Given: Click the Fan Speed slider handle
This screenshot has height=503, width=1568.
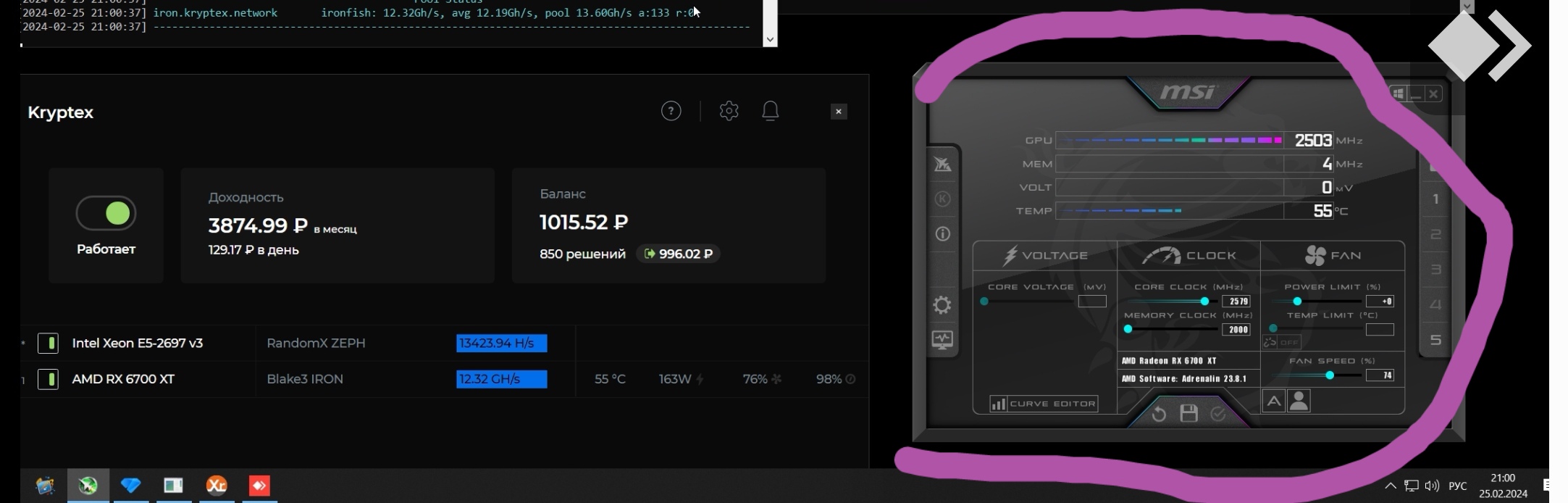Looking at the screenshot, I should pyautogui.click(x=1330, y=375).
